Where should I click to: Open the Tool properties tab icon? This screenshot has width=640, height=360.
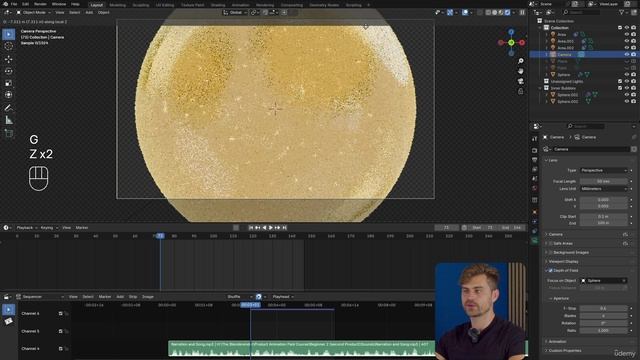[x=535, y=139]
